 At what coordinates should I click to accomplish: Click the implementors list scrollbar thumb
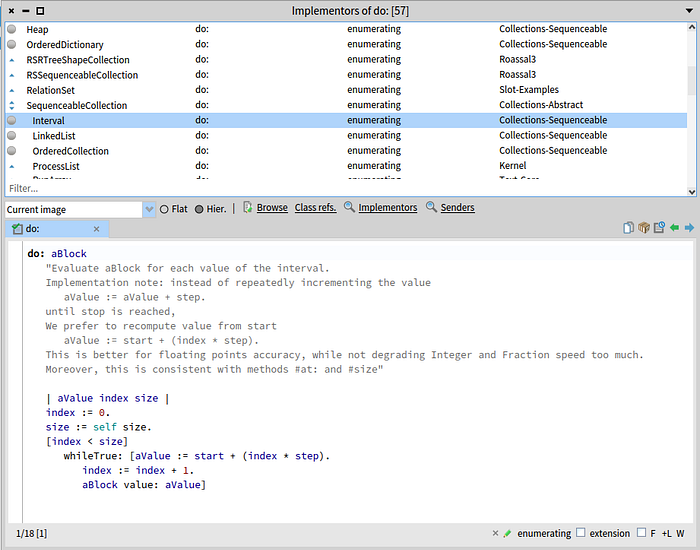pyautogui.click(x=692, y=80)
